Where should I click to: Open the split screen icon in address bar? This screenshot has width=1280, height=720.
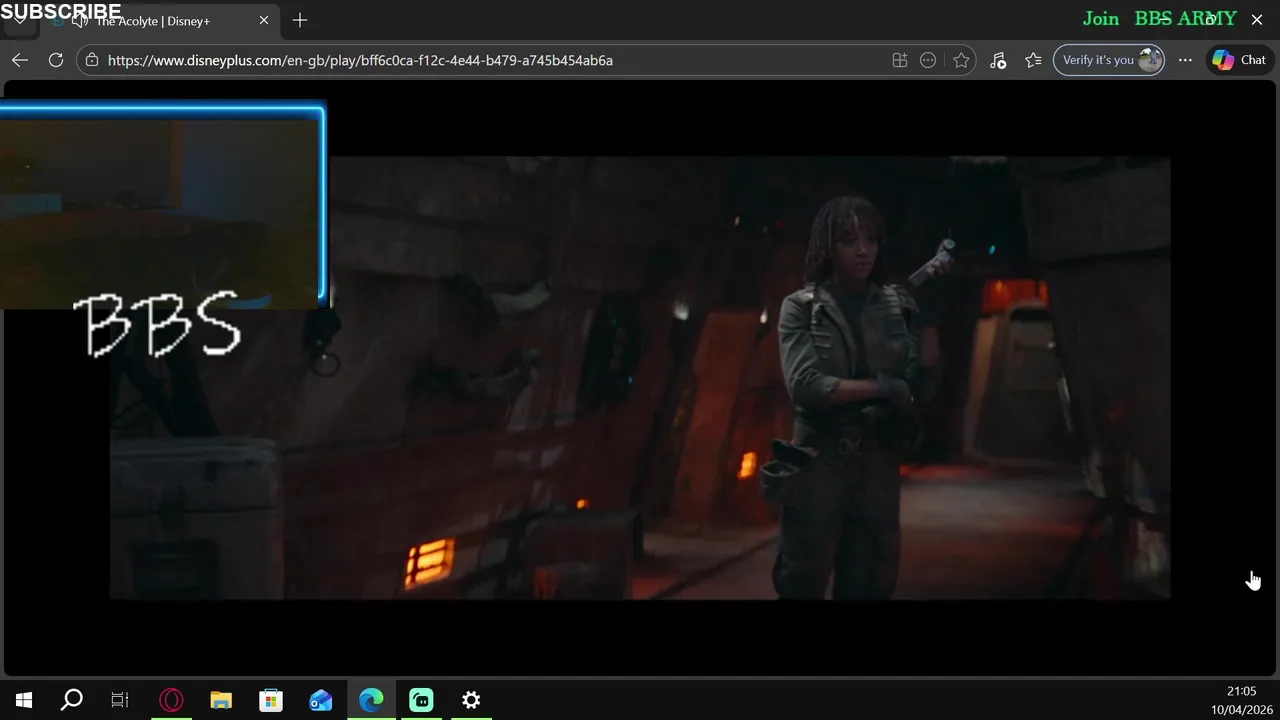(900, 60)
